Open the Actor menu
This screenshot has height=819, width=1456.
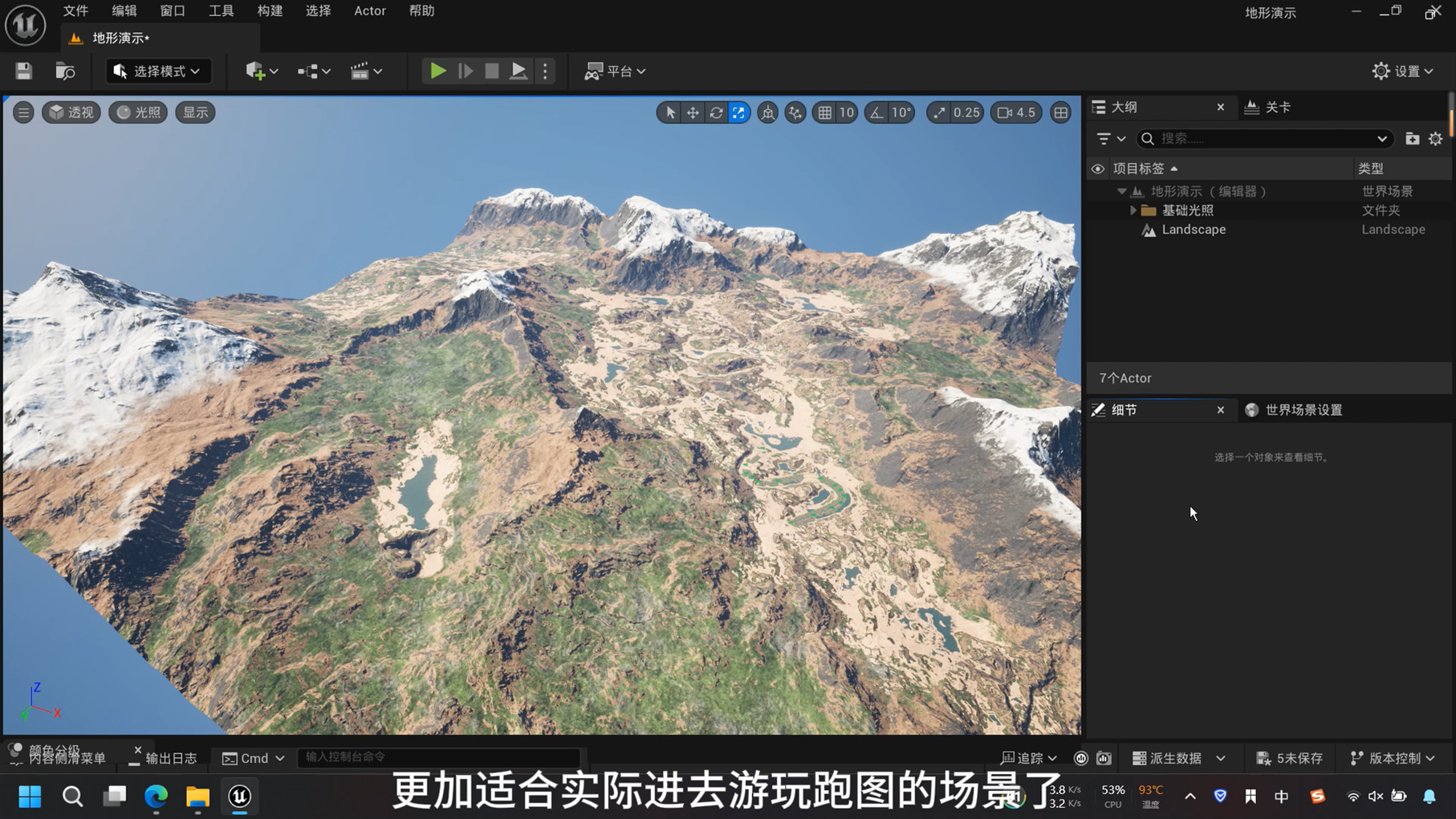point(370,10)
